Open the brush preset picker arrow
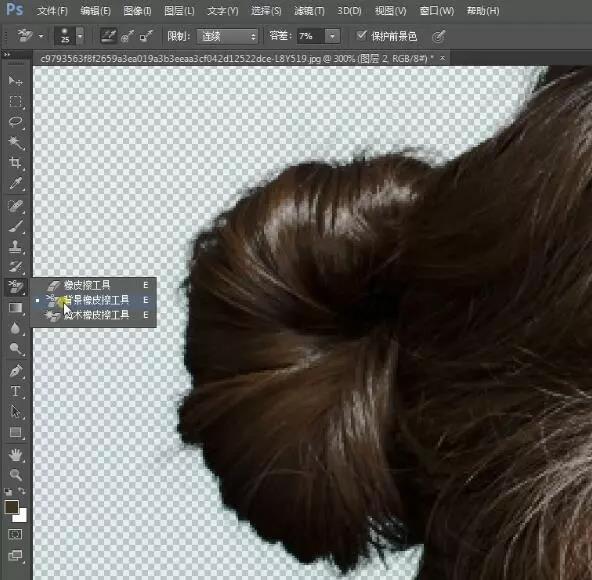 pyautogui.click(x=80, y=36)
